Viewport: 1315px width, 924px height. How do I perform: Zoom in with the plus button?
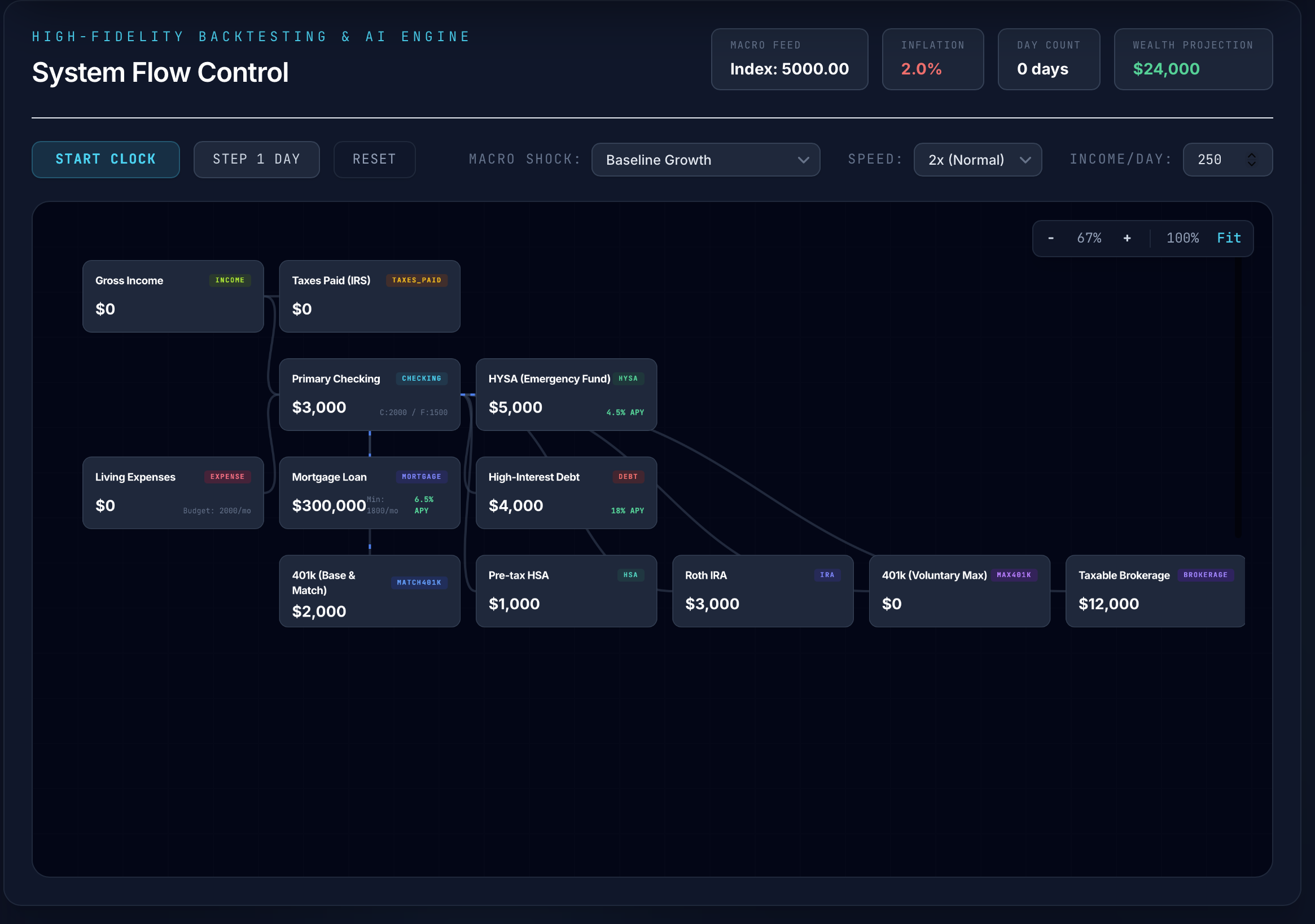[1126, 238]
